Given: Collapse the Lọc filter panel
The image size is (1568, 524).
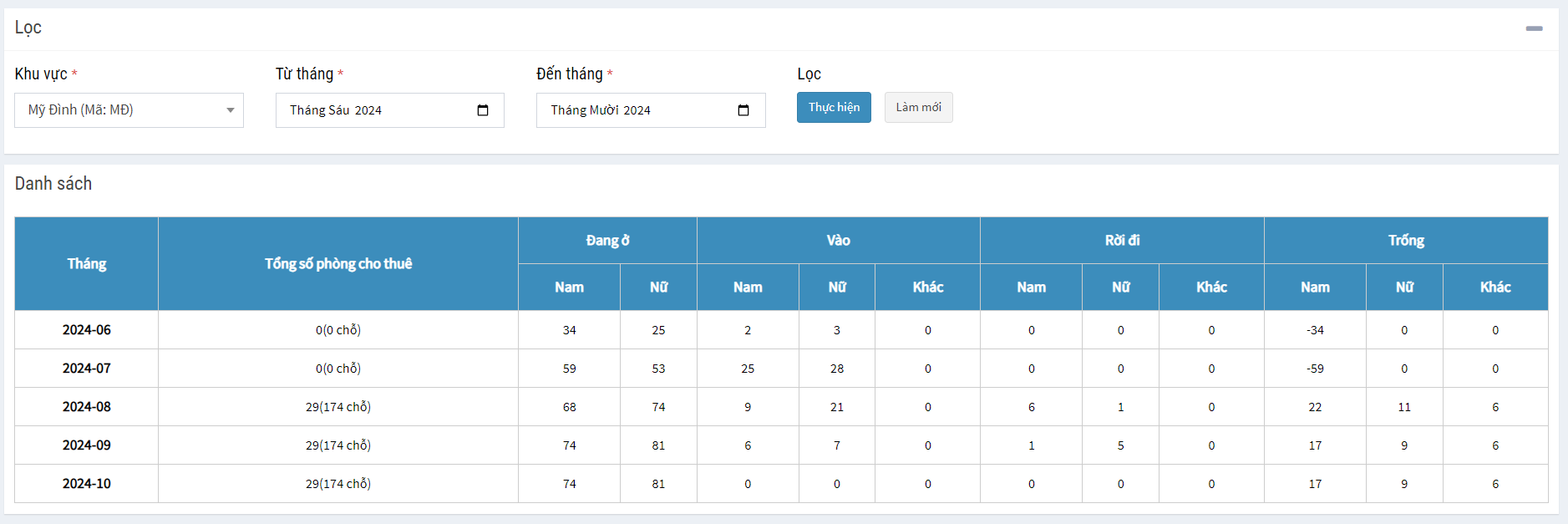Looking at the screenshot, I should click(1534, 28).
